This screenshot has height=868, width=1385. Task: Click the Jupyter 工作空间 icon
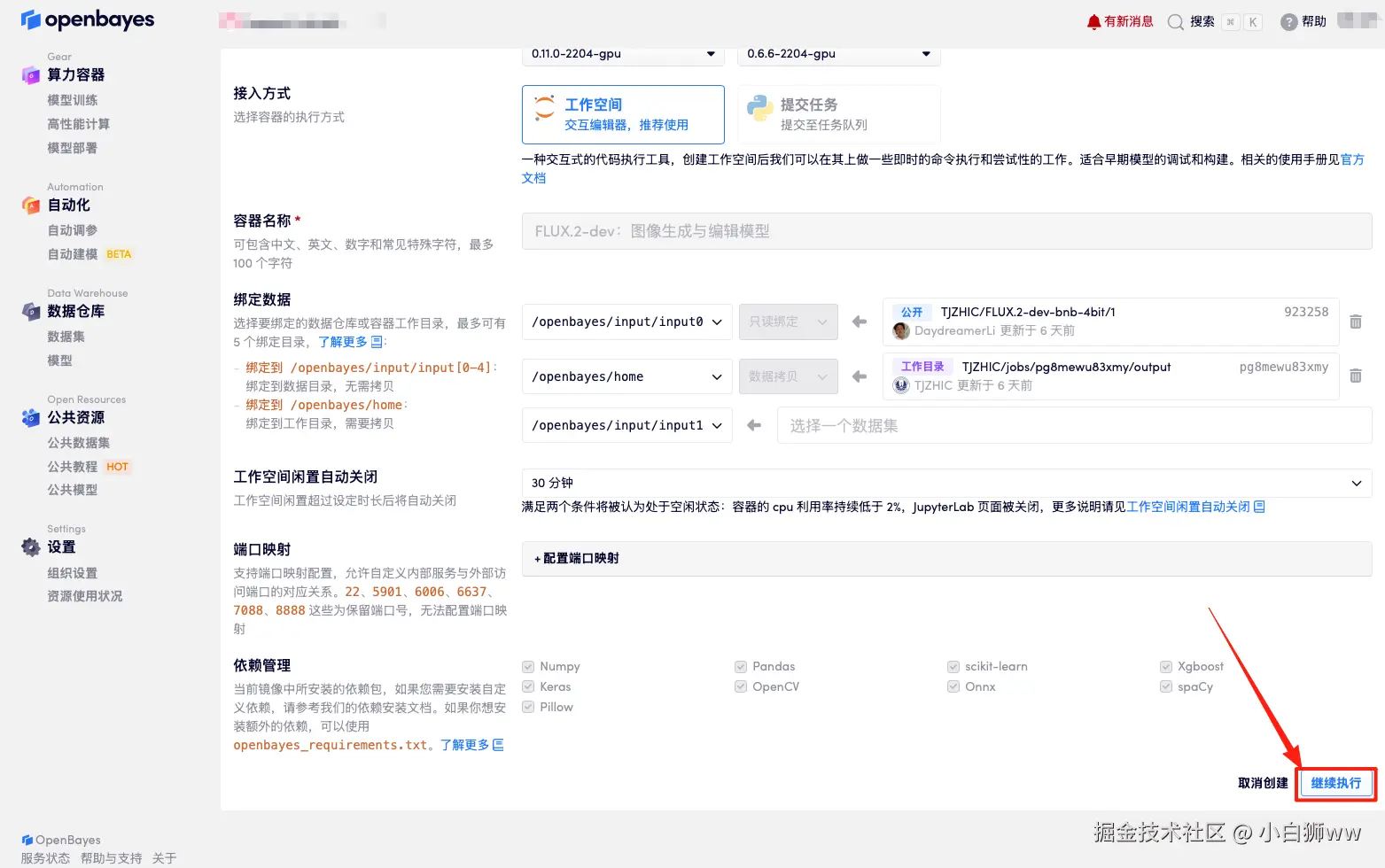(545, 109)
